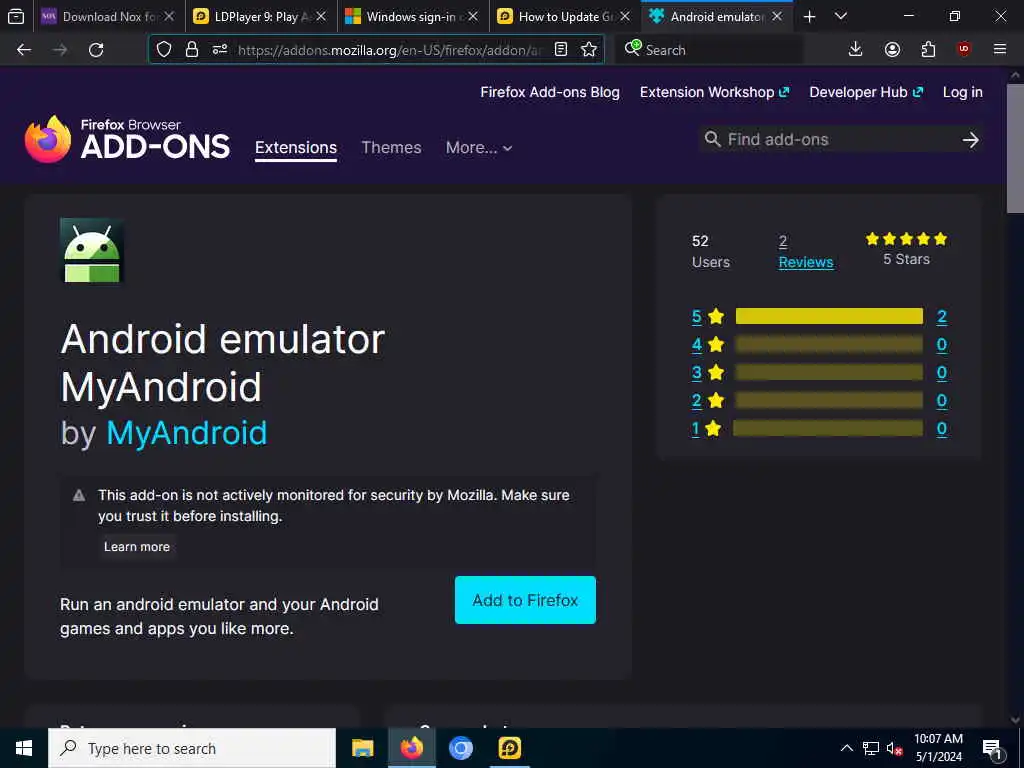
Task: Open the uBlock Origin extension icon
Action: coord(964,49)
